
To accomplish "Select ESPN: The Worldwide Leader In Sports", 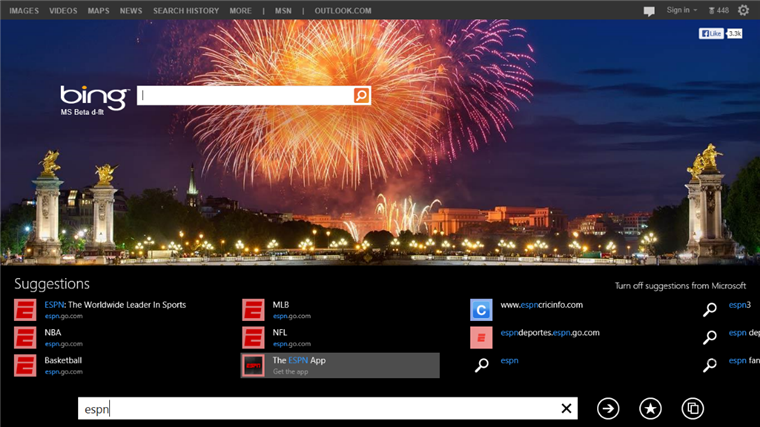I will pyautogui.click(x=115, y=305).
